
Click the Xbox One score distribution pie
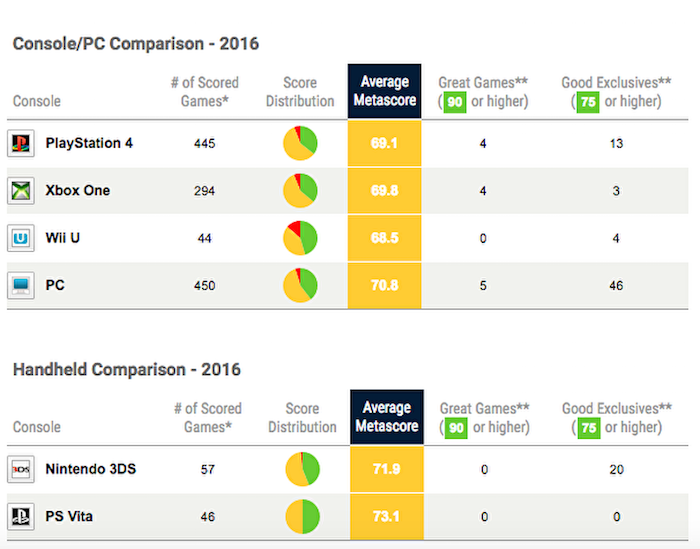[x=300, y=190]
